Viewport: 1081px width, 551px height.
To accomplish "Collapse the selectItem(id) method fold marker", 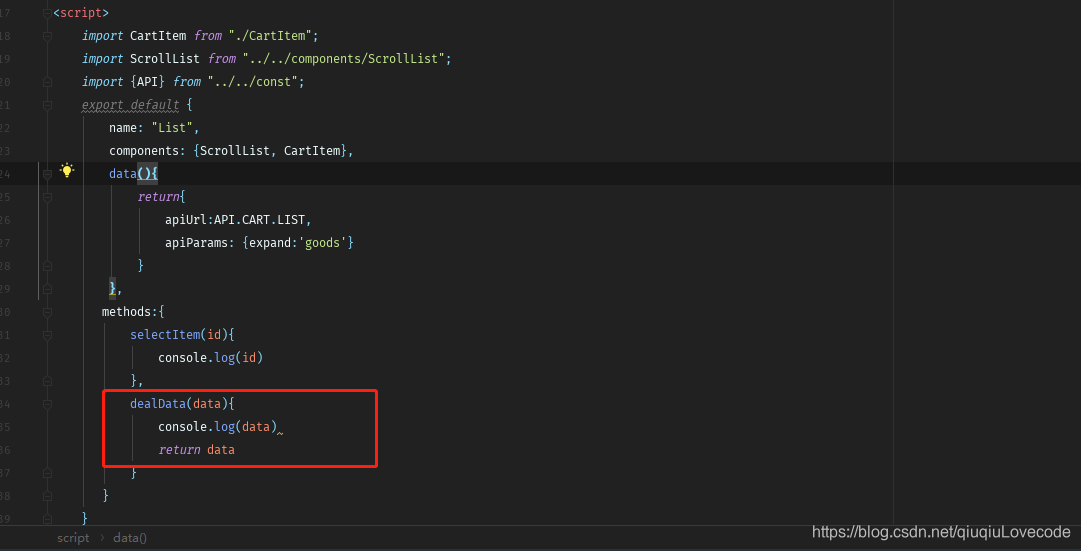I will coord(47,334).
